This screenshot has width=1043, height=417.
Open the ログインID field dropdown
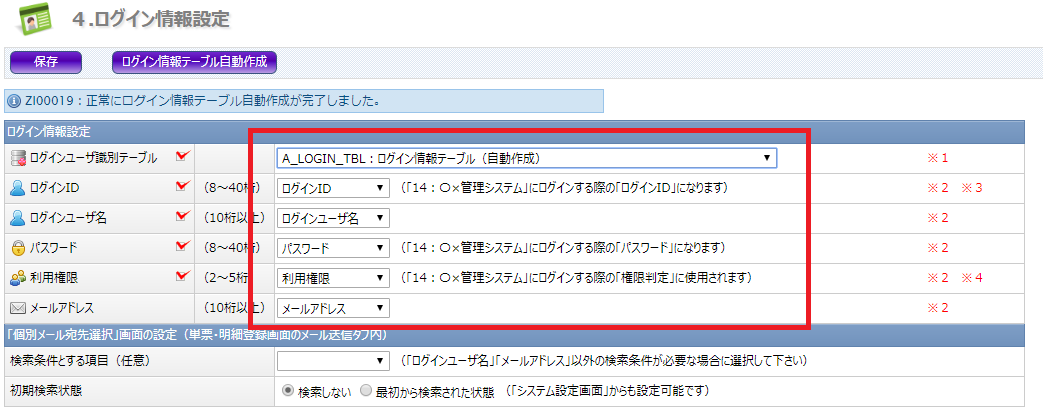333,188
